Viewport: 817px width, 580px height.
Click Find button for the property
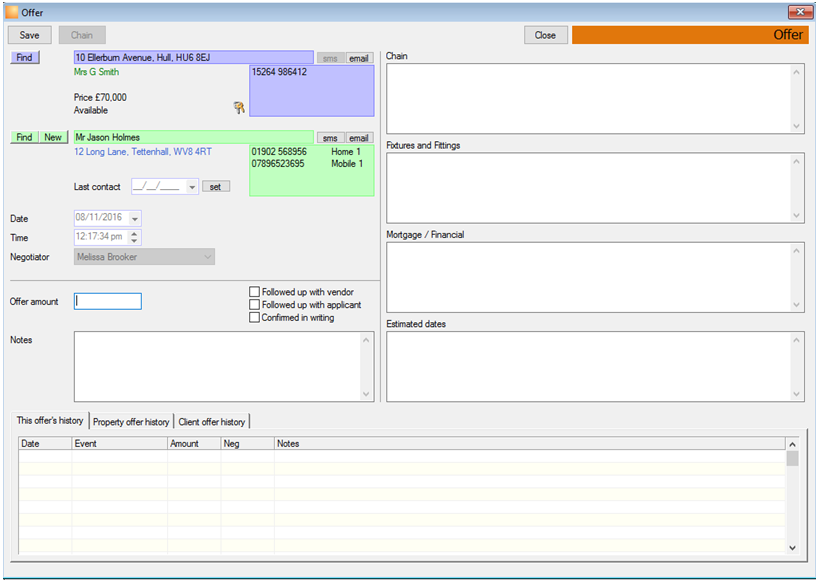pos(24,57)
